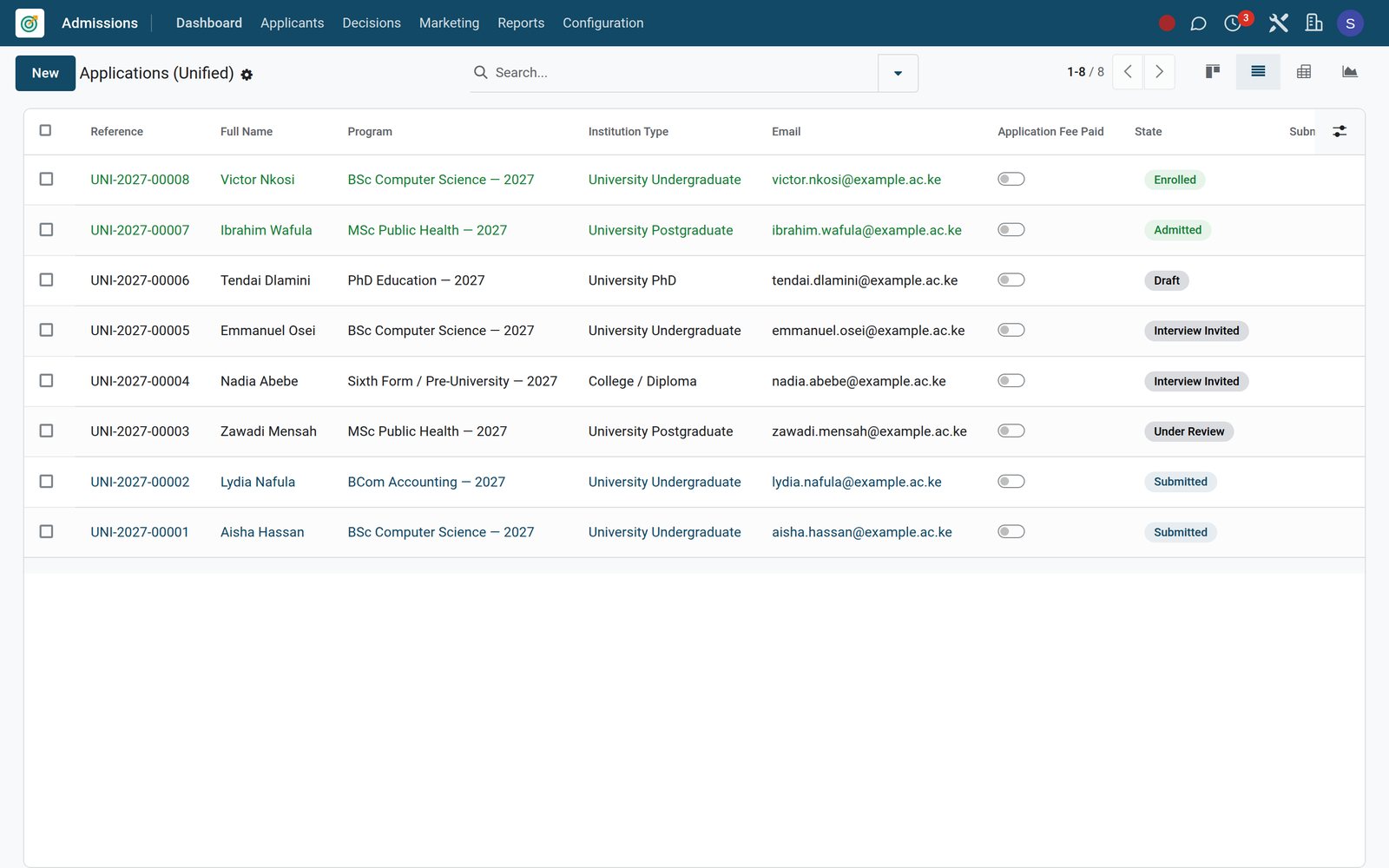The height and width of the screenshot is (868, 1389).
Task: Switch to Pivot table view
Action: 1304,72
